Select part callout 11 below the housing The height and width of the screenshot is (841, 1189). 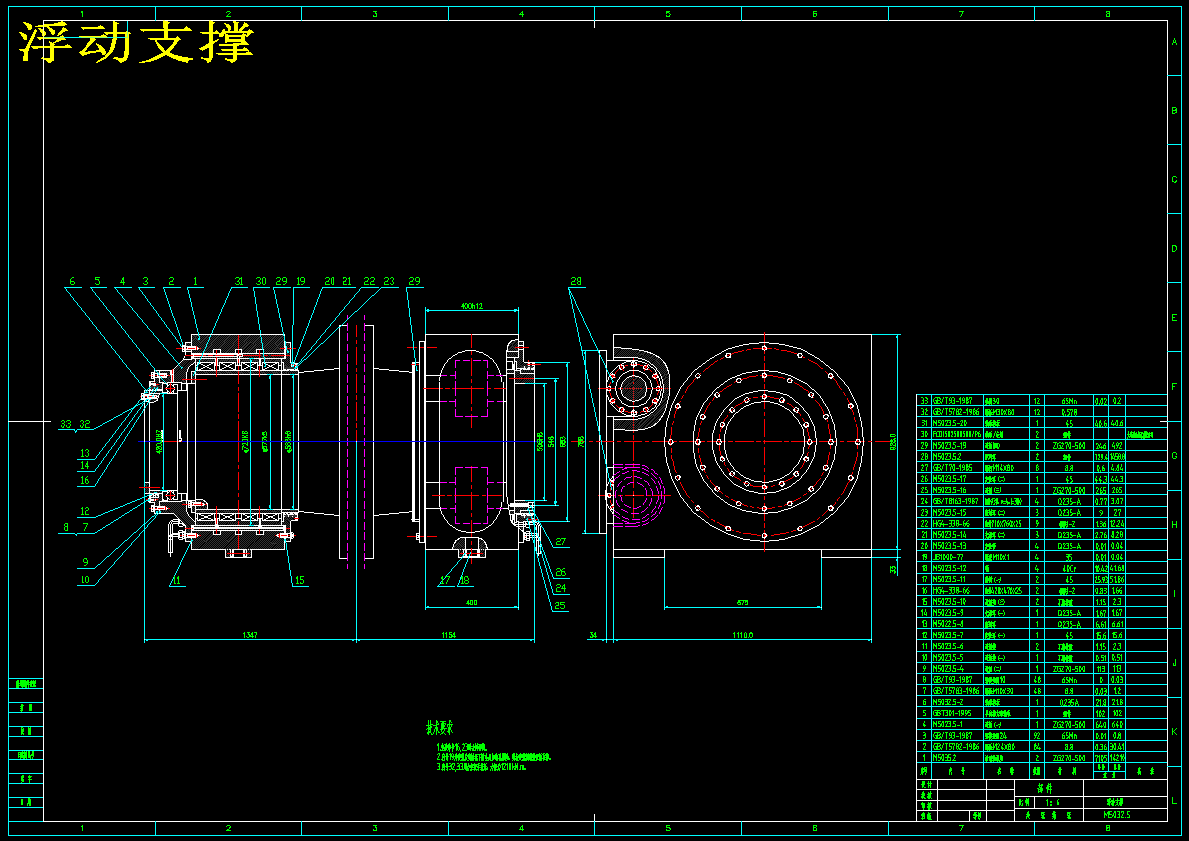click(x=177, y=581)
